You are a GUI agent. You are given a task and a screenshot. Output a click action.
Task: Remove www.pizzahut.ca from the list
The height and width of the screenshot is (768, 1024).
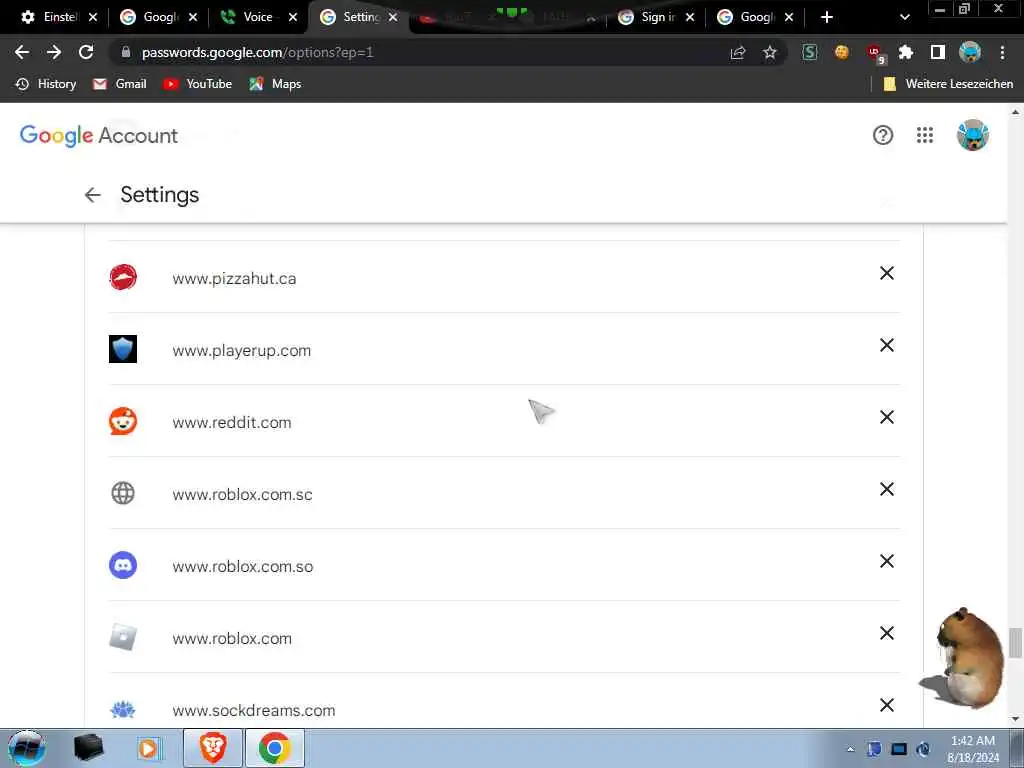coord(886,273)
